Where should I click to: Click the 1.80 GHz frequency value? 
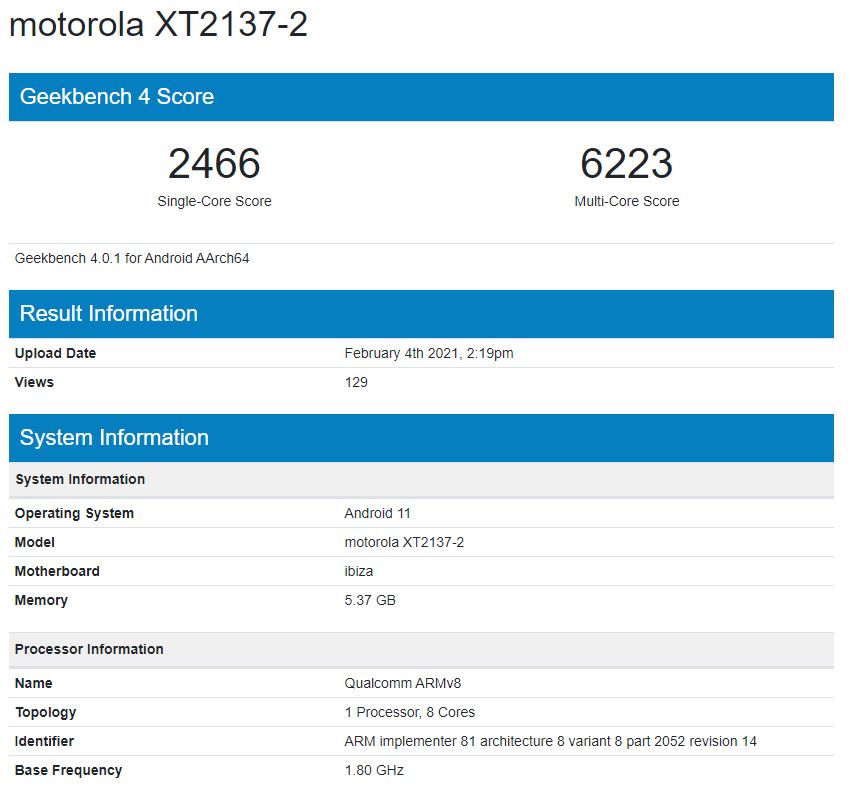coord(374,770)
